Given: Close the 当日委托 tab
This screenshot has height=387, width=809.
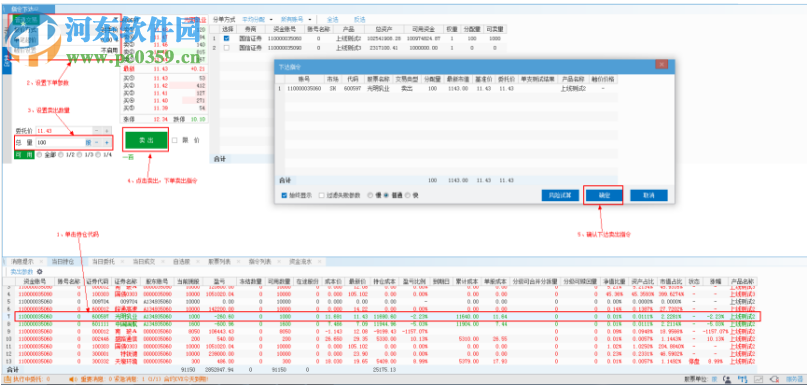Looking at the screenshot, I should (122, 262).
